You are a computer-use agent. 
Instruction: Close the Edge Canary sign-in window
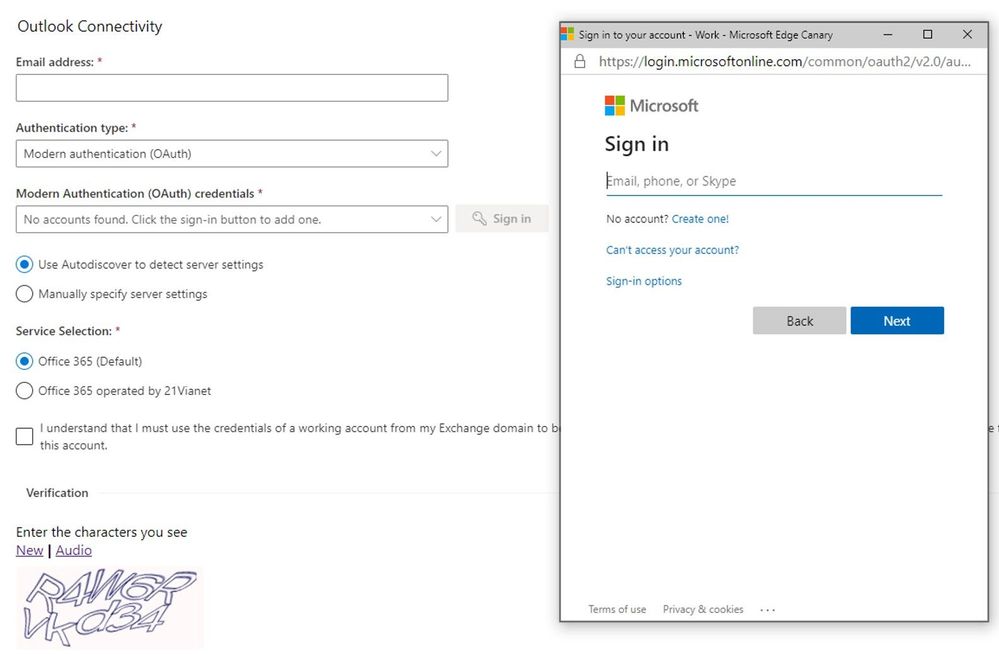pos(967,34)
